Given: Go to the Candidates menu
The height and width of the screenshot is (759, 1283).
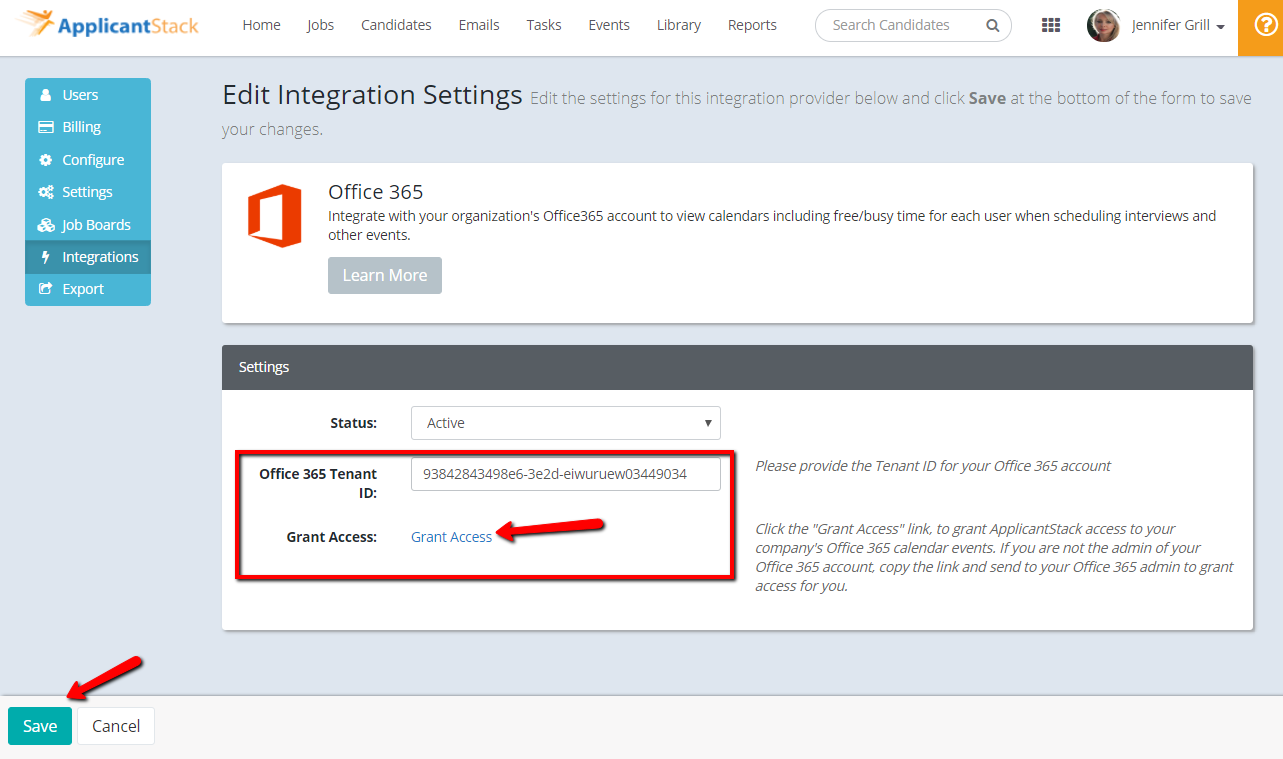Looking at the screenshot, I should pos(396,25).
